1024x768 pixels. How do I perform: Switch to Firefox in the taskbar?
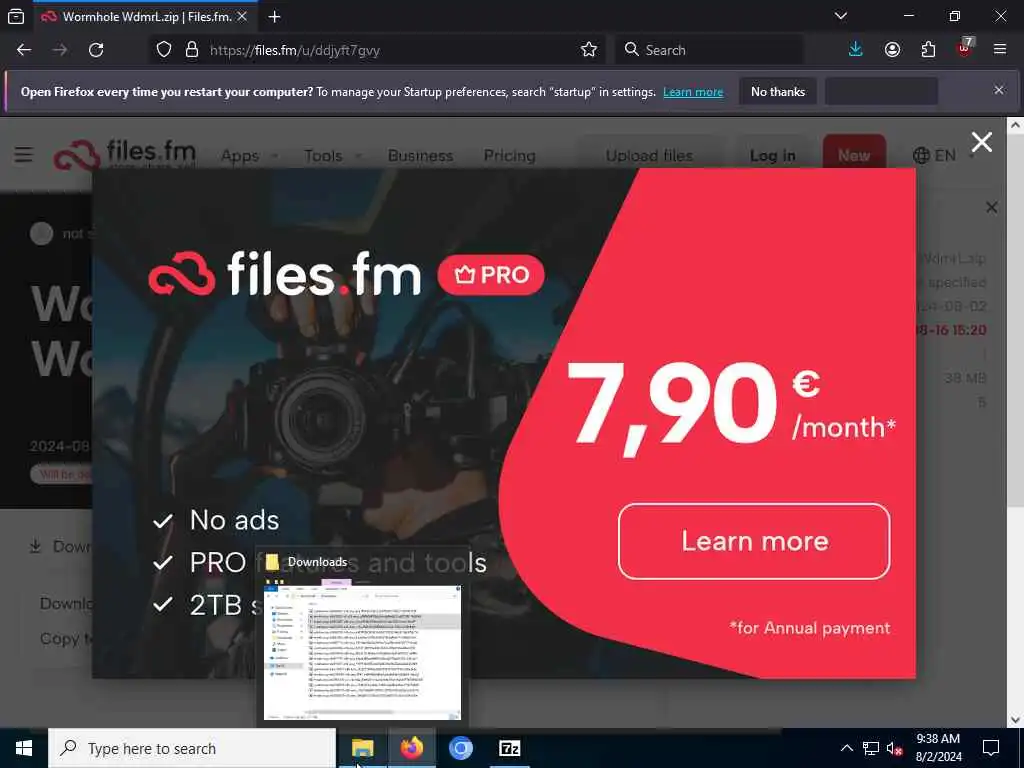[x=411, y=748]
